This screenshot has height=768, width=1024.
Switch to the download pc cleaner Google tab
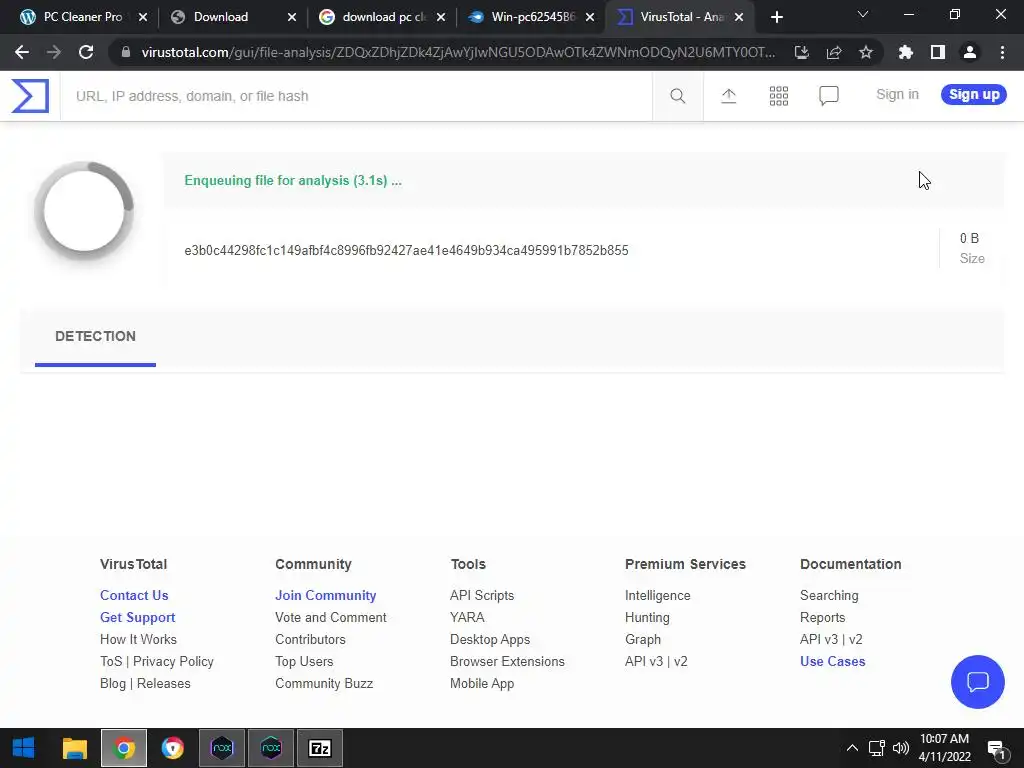pyautogui.click(x=382, y=17)
